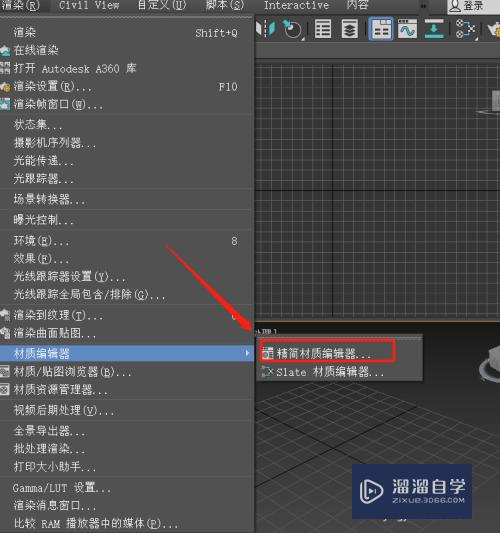Viewport: 500px width, 533px height.
Task: Choose 光线跟踪全局包含/排除(G)... entry
Action: click(126, 295)
